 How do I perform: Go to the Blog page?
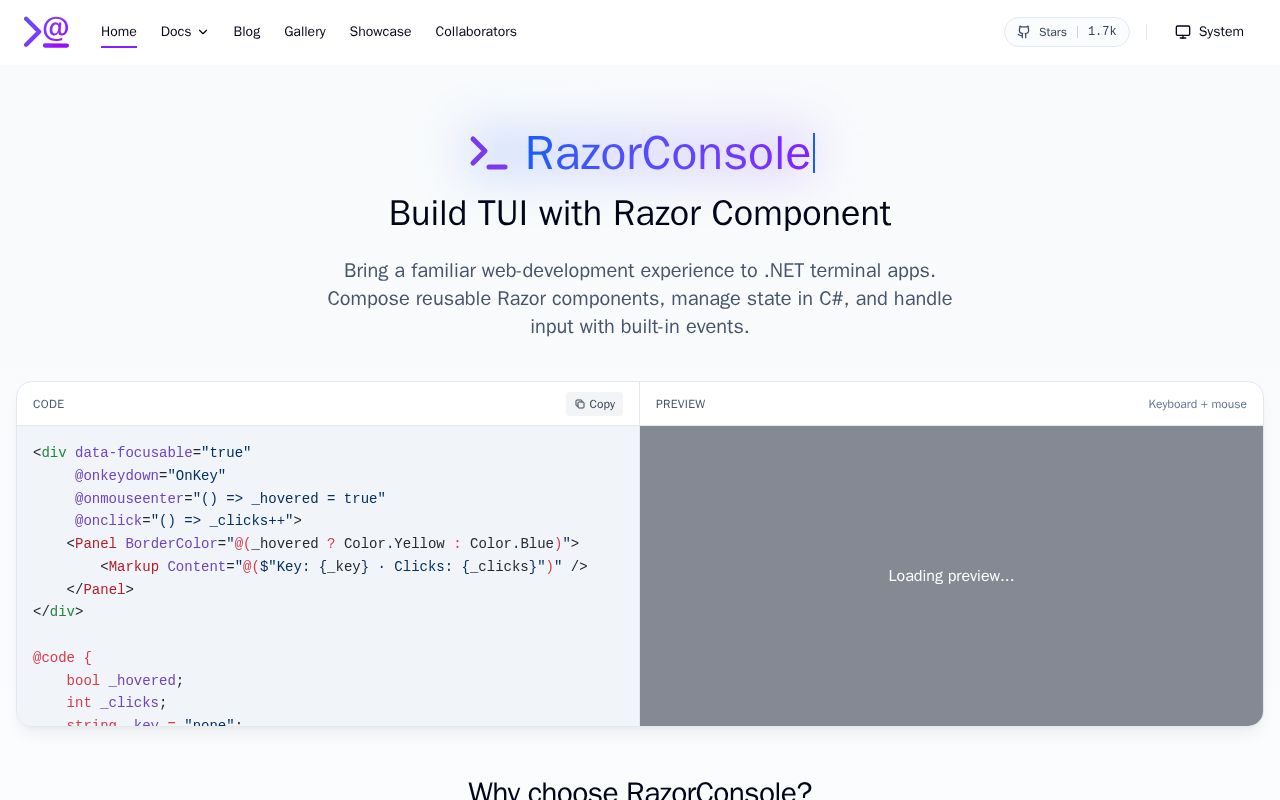pos(247,32)
